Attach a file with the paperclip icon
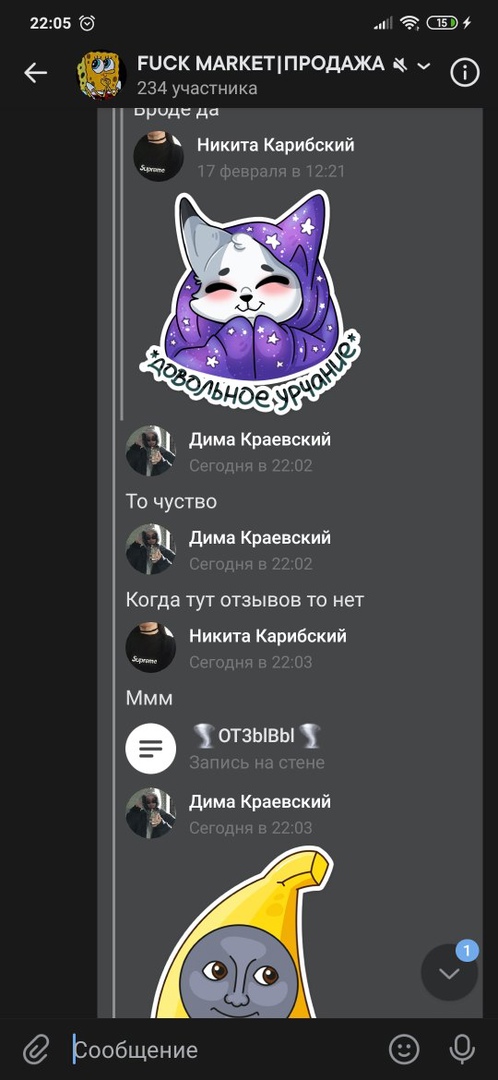Viewport: 498px width, 1080px height. 35,1050
